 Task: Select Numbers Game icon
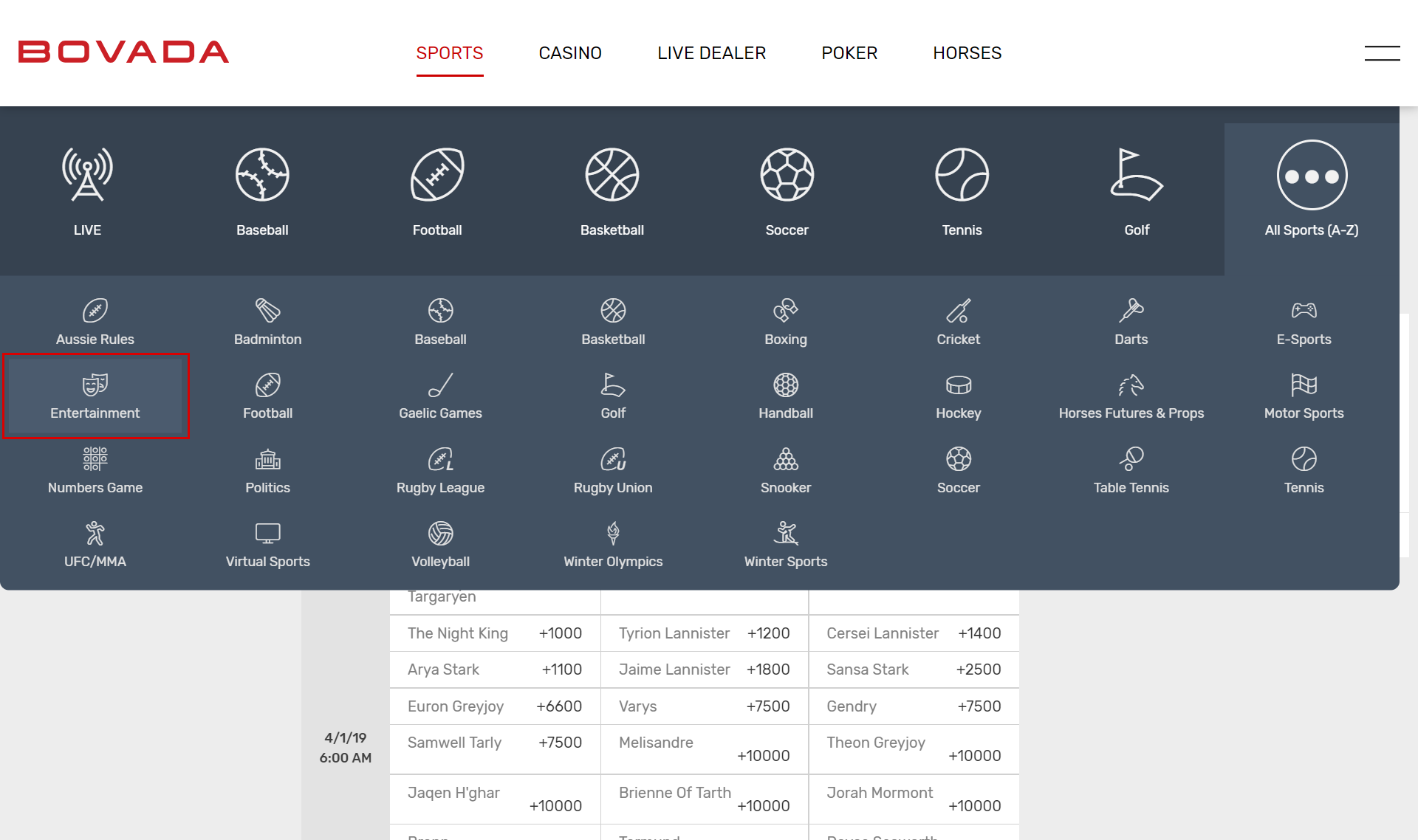click(x=95, y=459)
